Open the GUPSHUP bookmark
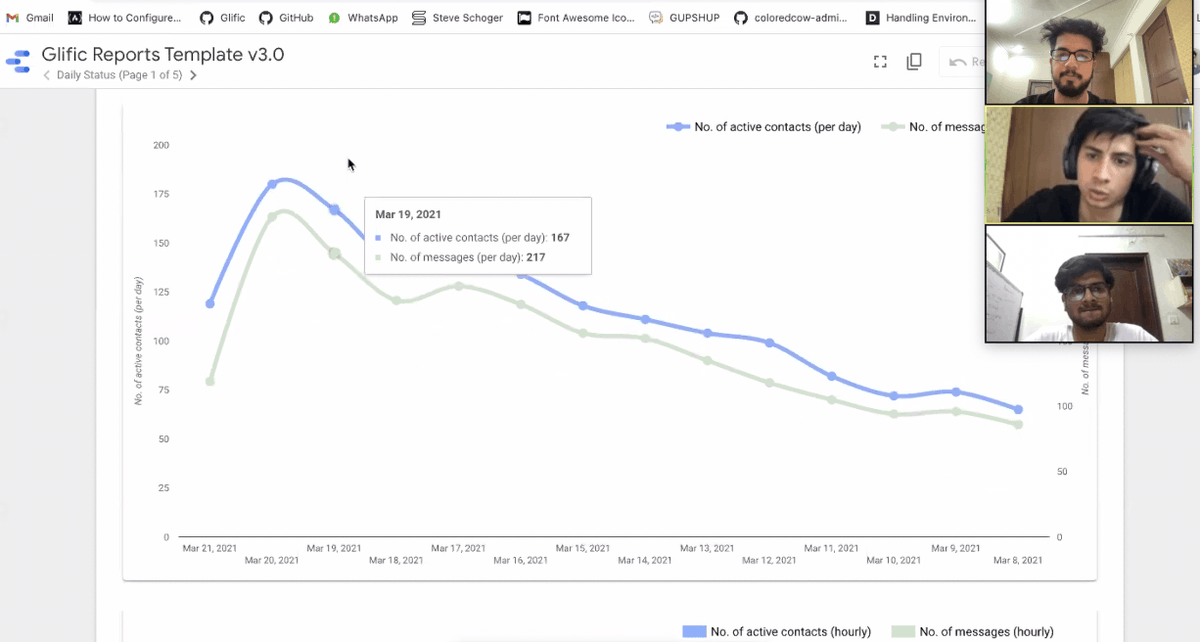 point(684,18)
